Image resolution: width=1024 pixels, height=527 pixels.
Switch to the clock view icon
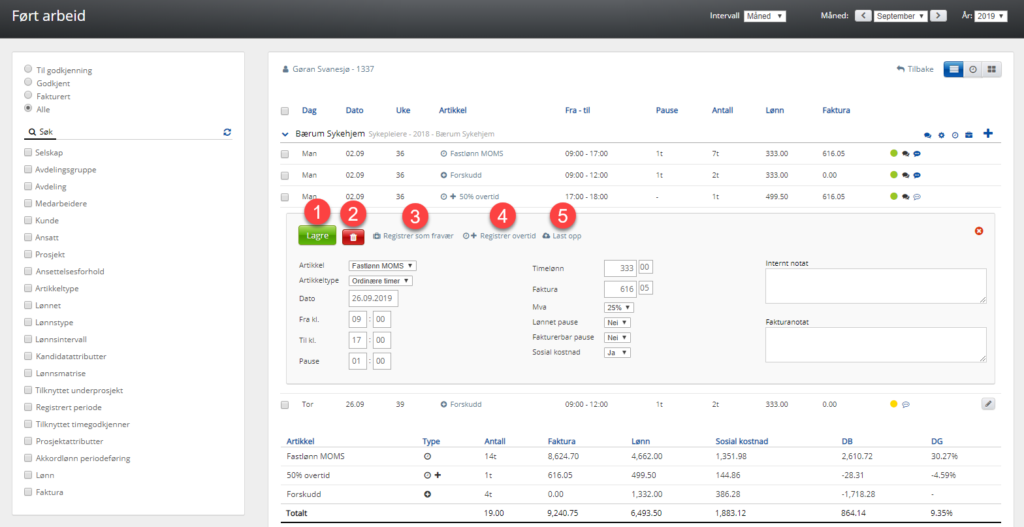pos(973,69)
